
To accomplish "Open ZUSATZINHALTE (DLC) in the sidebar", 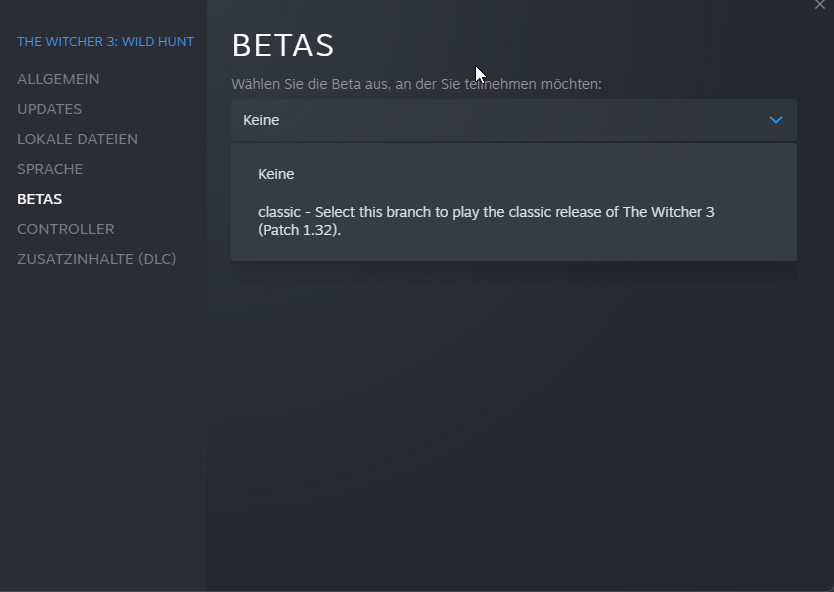I will pos(96,259).
